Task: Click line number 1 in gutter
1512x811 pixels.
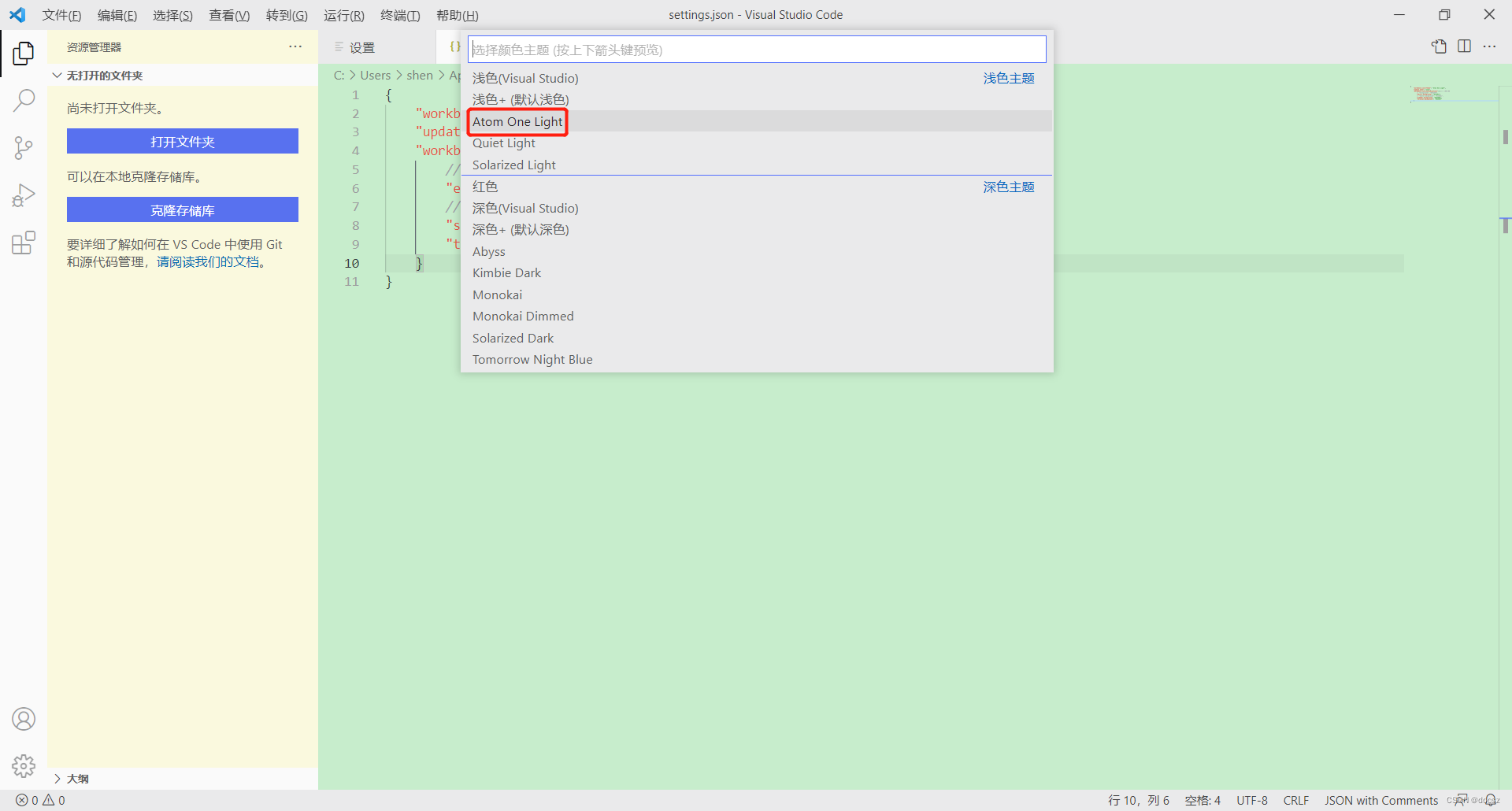Action: [355, 95]
